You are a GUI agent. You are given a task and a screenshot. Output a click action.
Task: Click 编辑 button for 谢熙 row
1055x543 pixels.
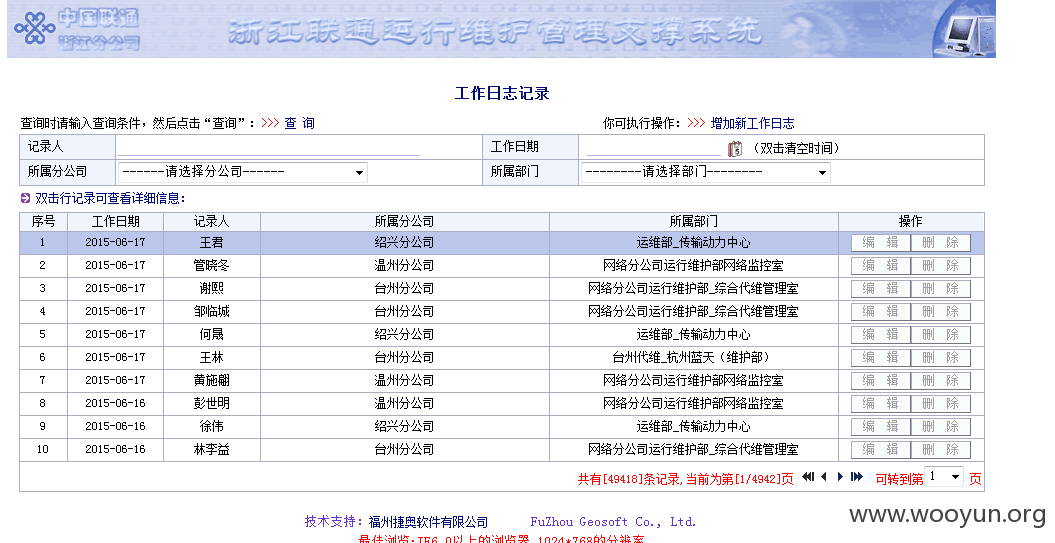pos(881,289)
